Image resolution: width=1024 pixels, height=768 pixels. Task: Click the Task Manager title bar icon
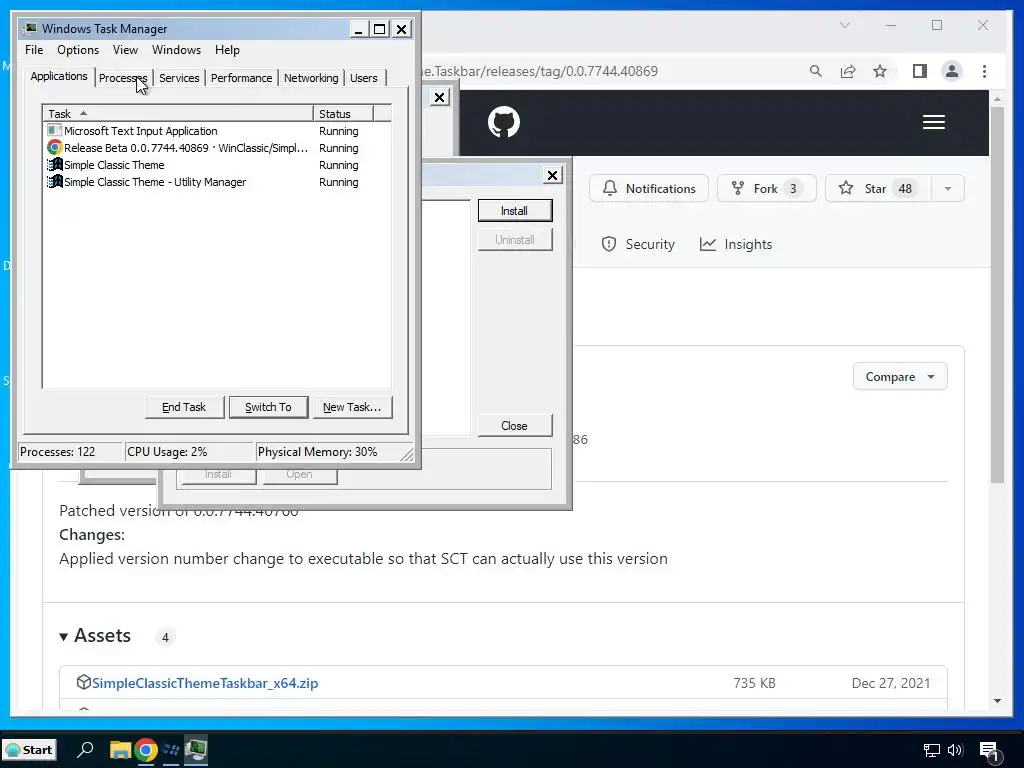(x=31, y=28)
